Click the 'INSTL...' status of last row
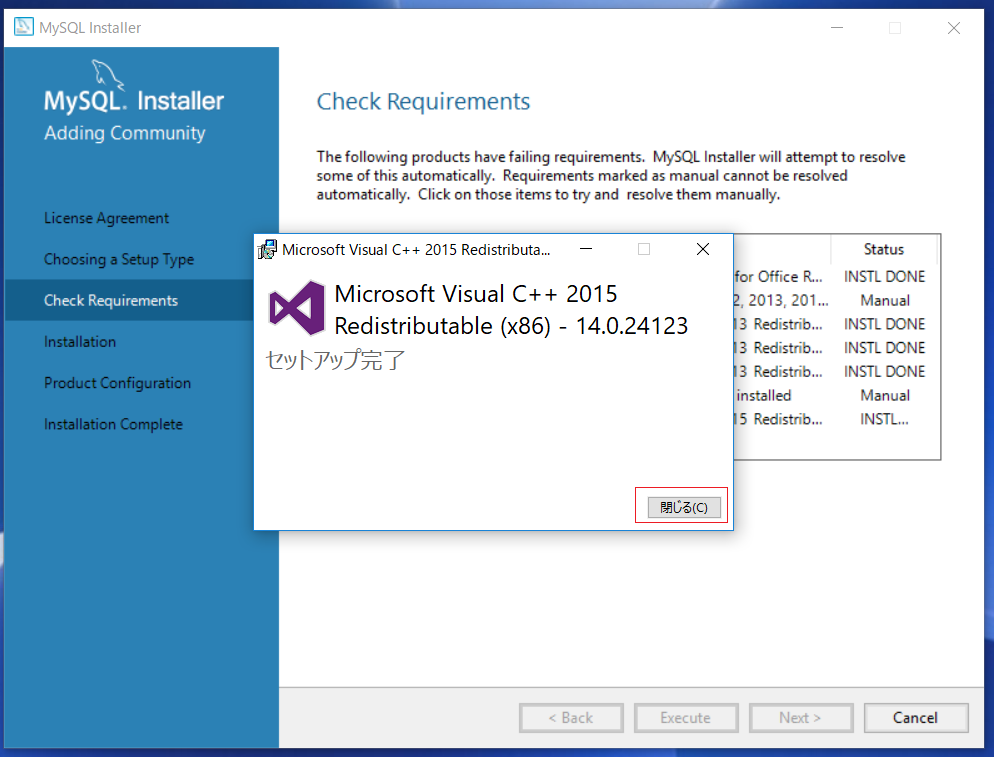The image size is (994, 757). click(x=884, y=419)
